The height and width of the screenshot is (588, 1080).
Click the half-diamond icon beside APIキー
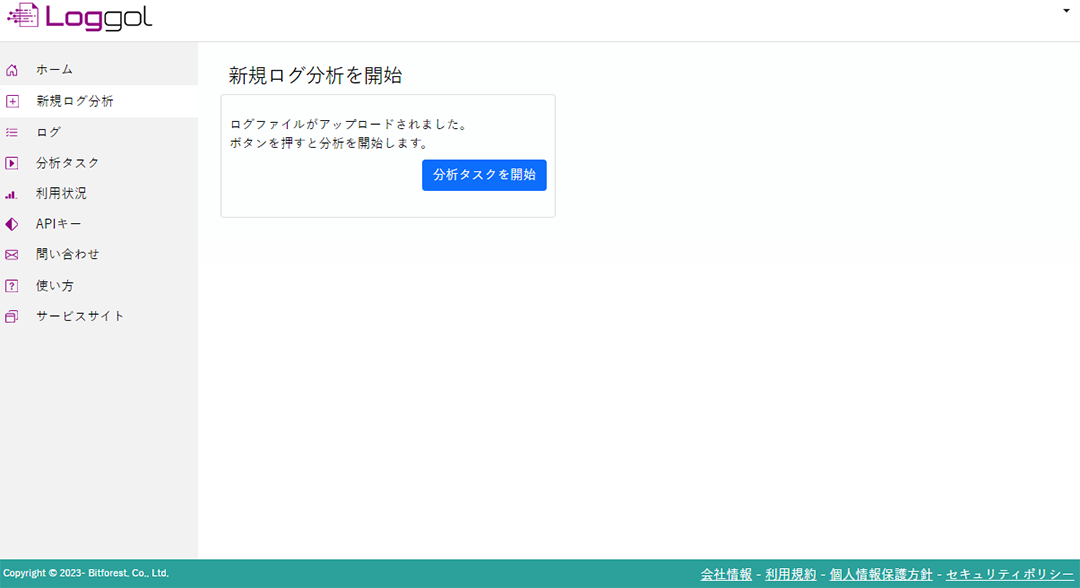click(12, 224)
